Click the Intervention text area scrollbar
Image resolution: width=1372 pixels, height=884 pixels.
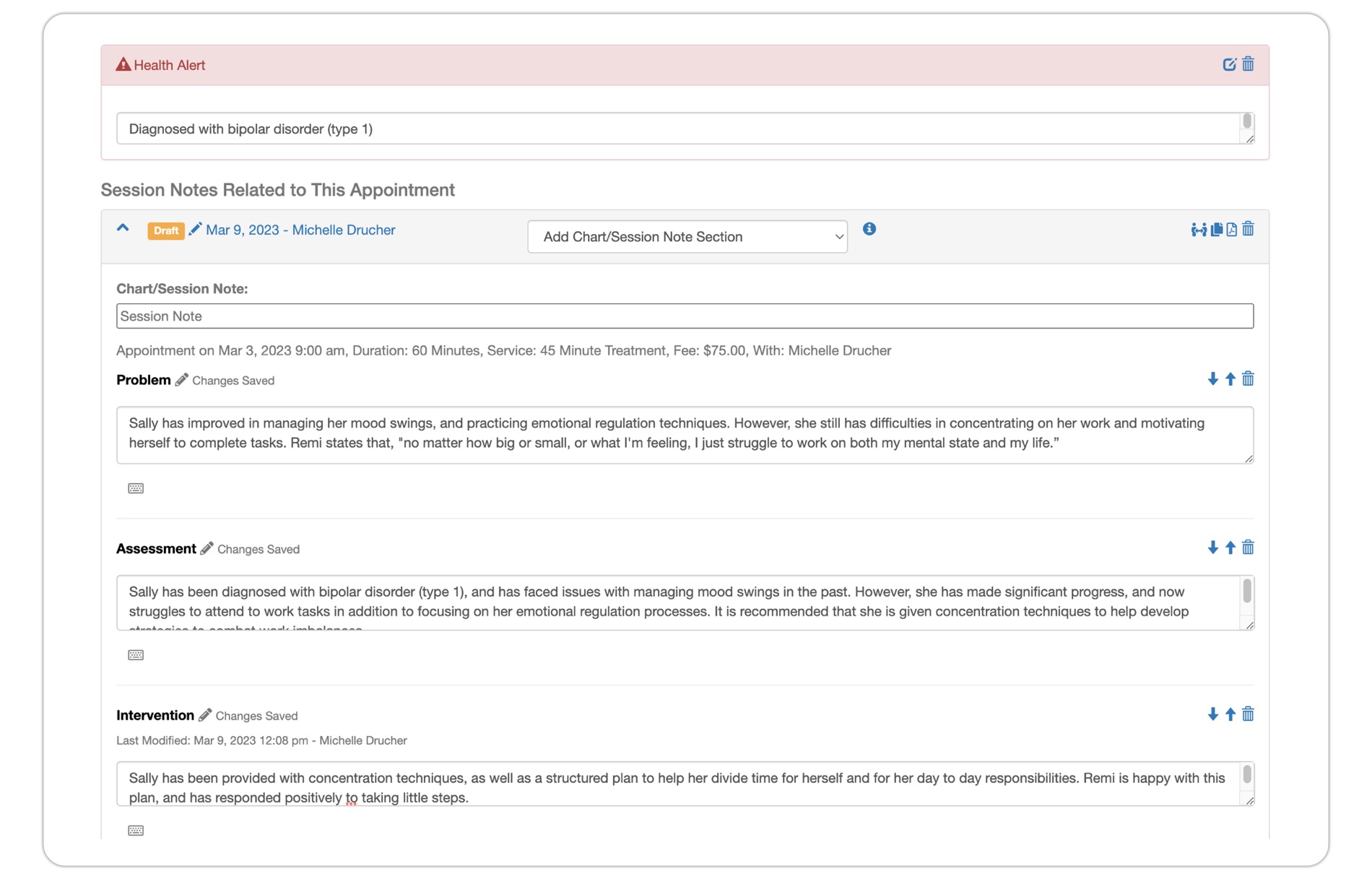point(1247,775)
